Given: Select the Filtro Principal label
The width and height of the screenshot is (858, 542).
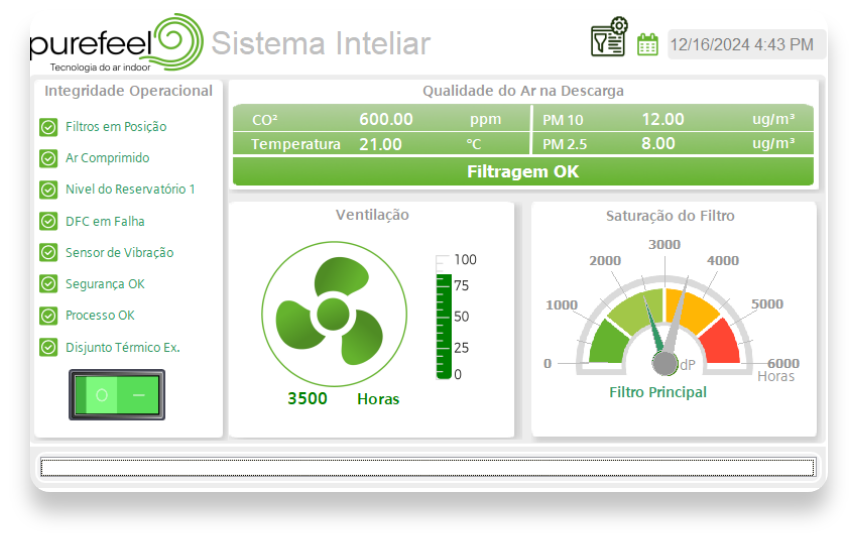Looking at the screenshot, I should coord(657,392).
